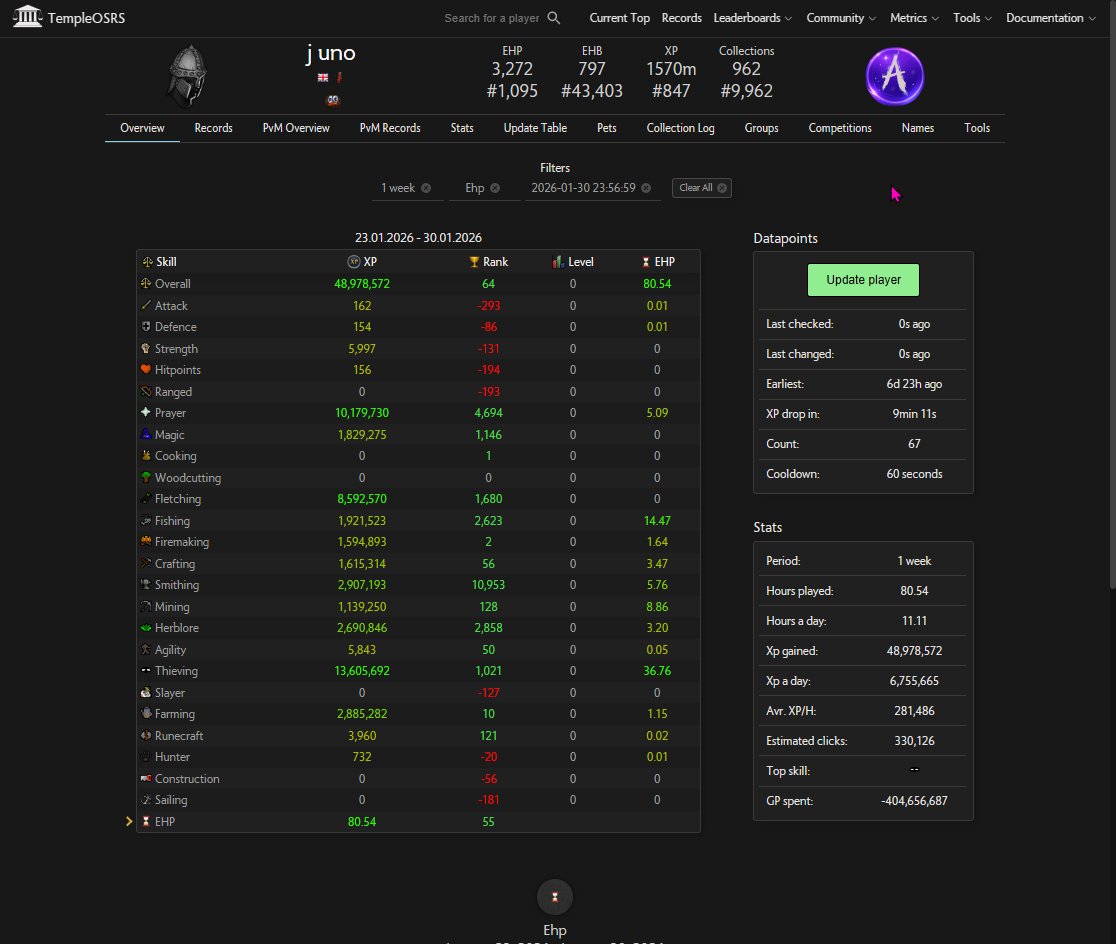Click the Herblore skill icon

[x=146, y=627]
